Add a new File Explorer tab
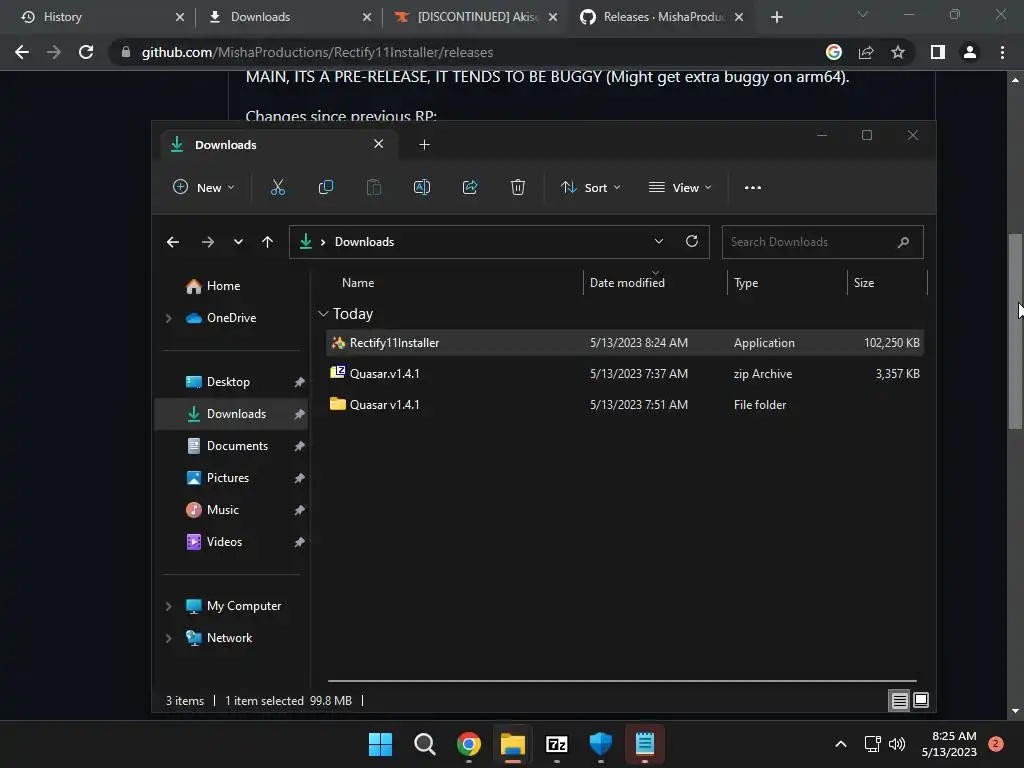1024x768 pixels. [x=424, y=144]
